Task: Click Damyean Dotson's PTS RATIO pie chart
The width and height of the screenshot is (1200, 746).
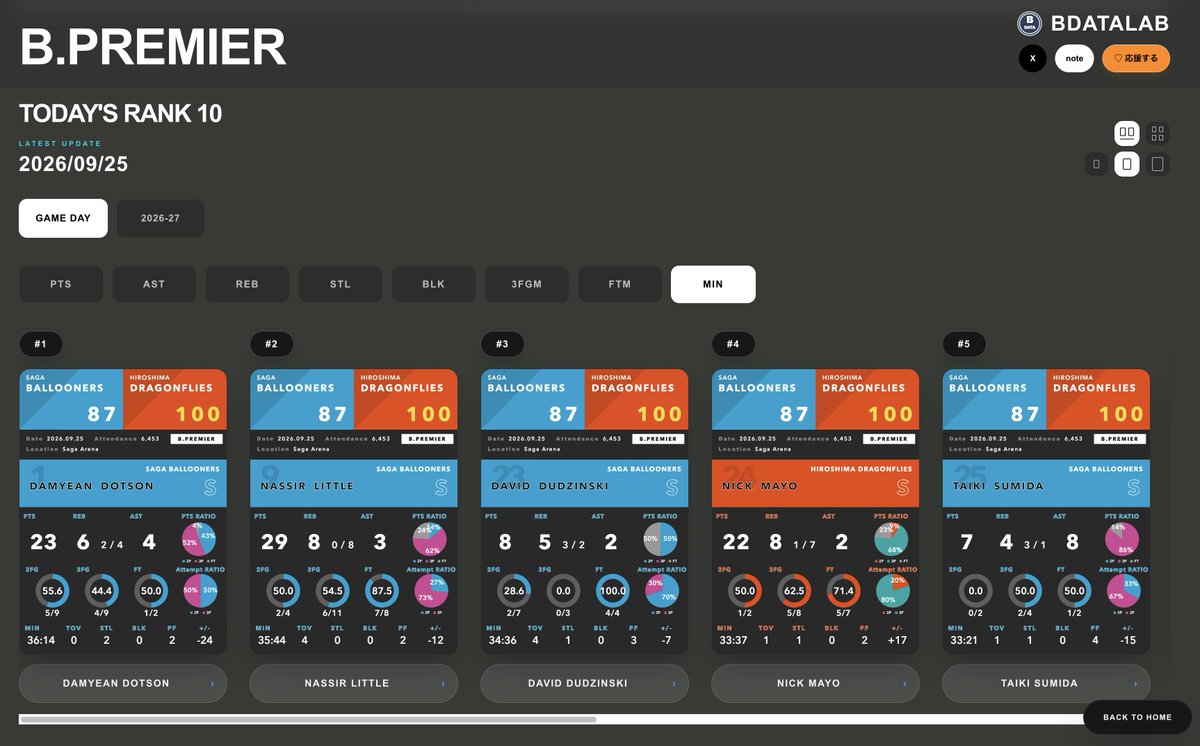Action: point(198,540)
